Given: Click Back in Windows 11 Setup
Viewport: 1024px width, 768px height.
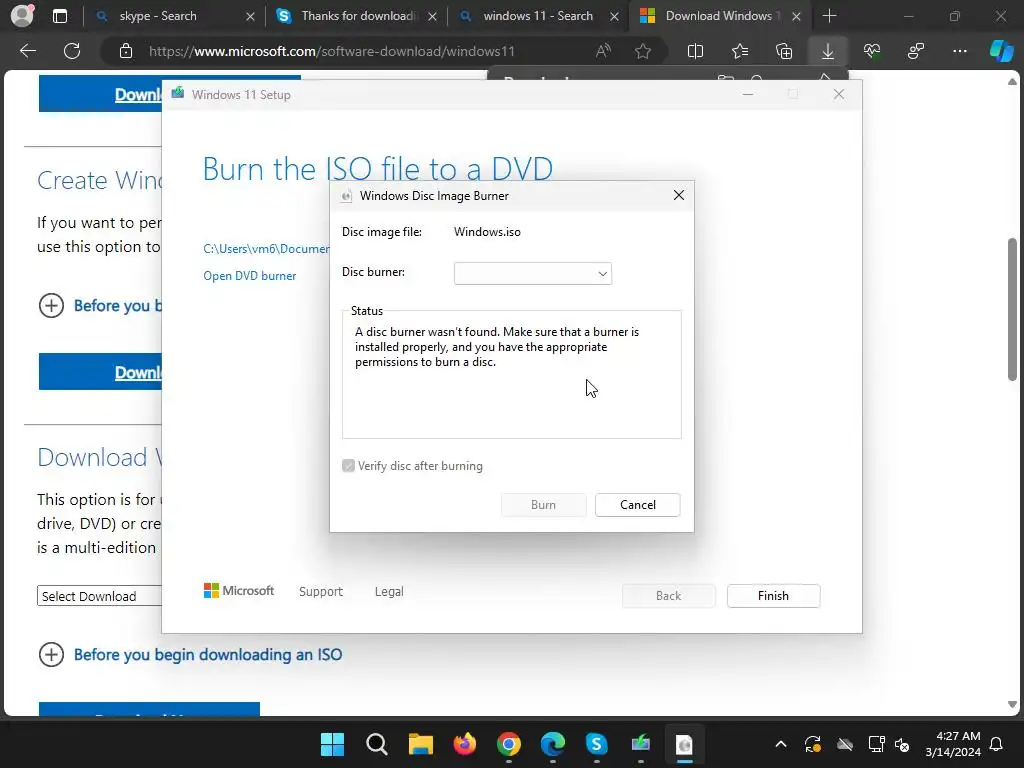Looking at the screenshot, I should pos(668,596).
